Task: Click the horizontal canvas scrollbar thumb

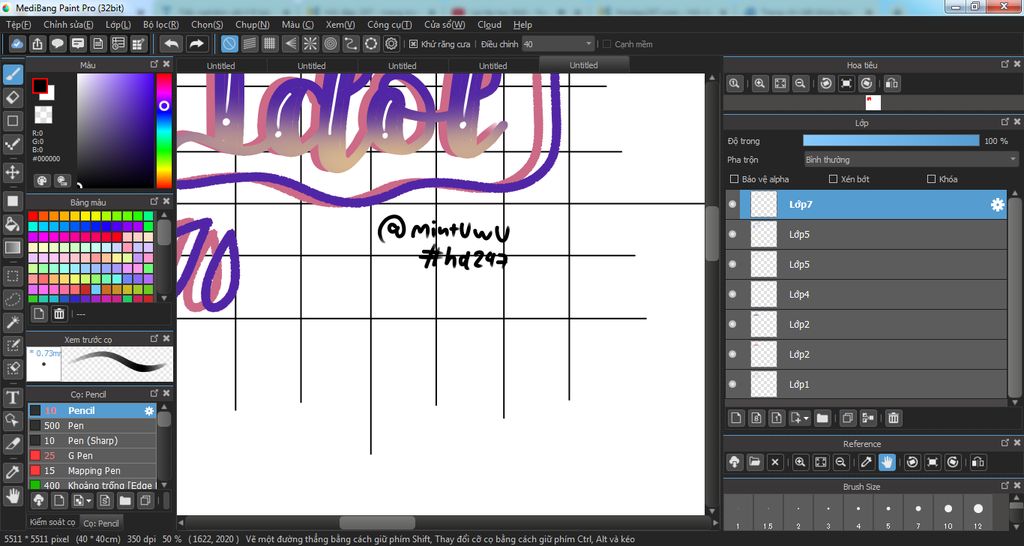Action: (377, 522)
